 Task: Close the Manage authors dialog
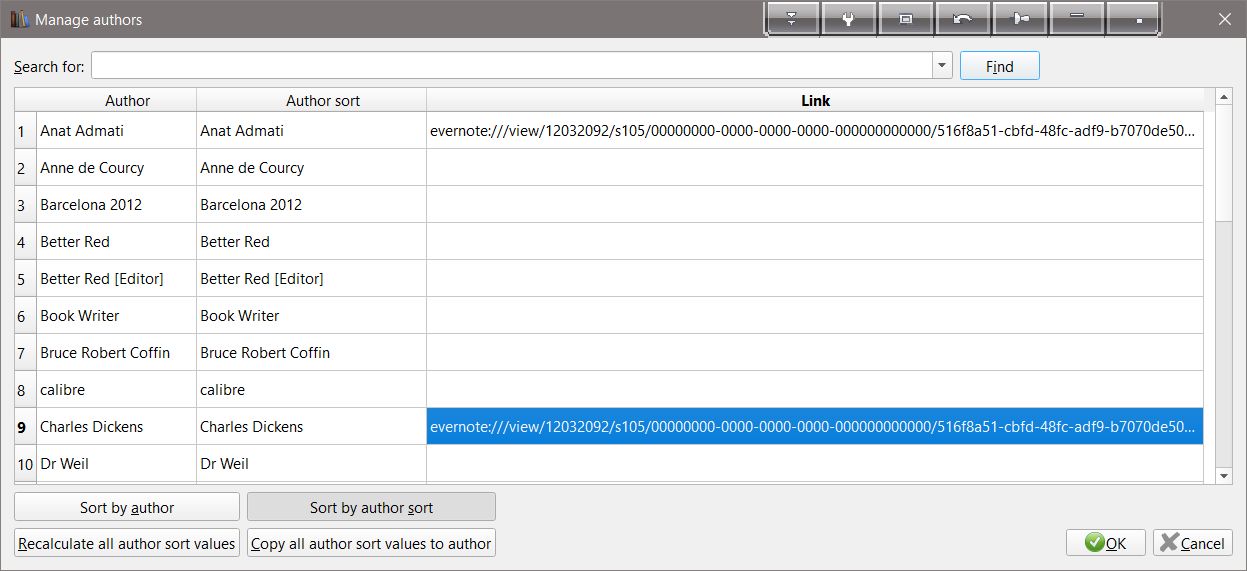pyautogui.click(x=1224, y=19)
